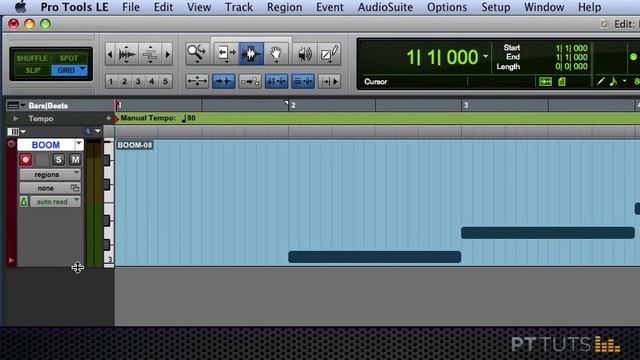Click the green metronome-like icon beside auto read
Image resolution: width=640 pixels, height=360 pixels.
[x=24, y=201]
